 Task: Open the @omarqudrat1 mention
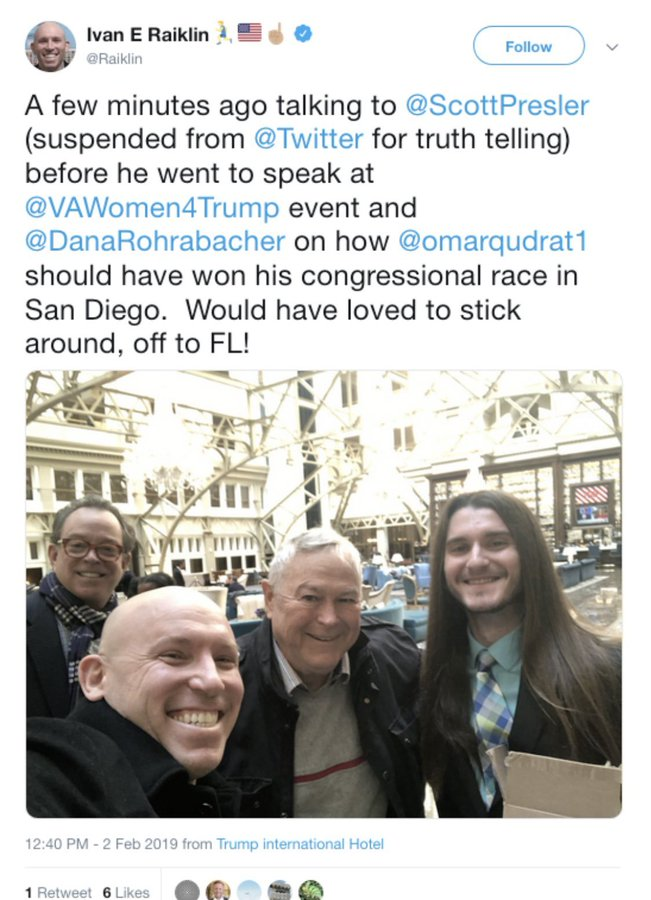(493, 241)
